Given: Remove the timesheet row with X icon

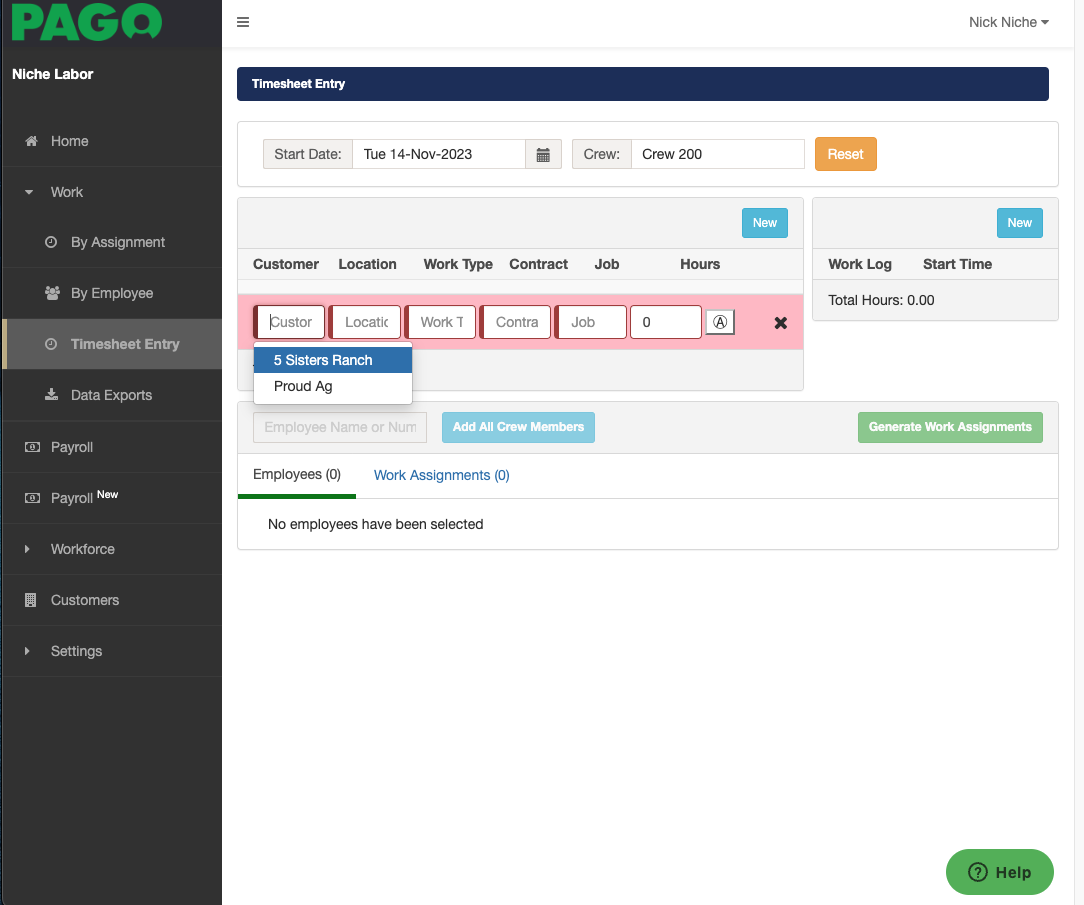Looking at the screenshot, I should [x=781, y=323].
